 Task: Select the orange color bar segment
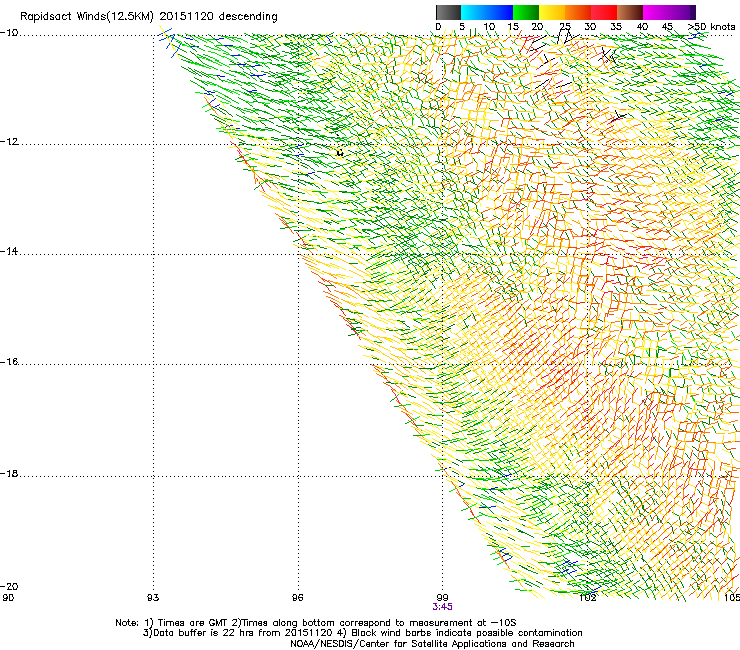point(578,12)
